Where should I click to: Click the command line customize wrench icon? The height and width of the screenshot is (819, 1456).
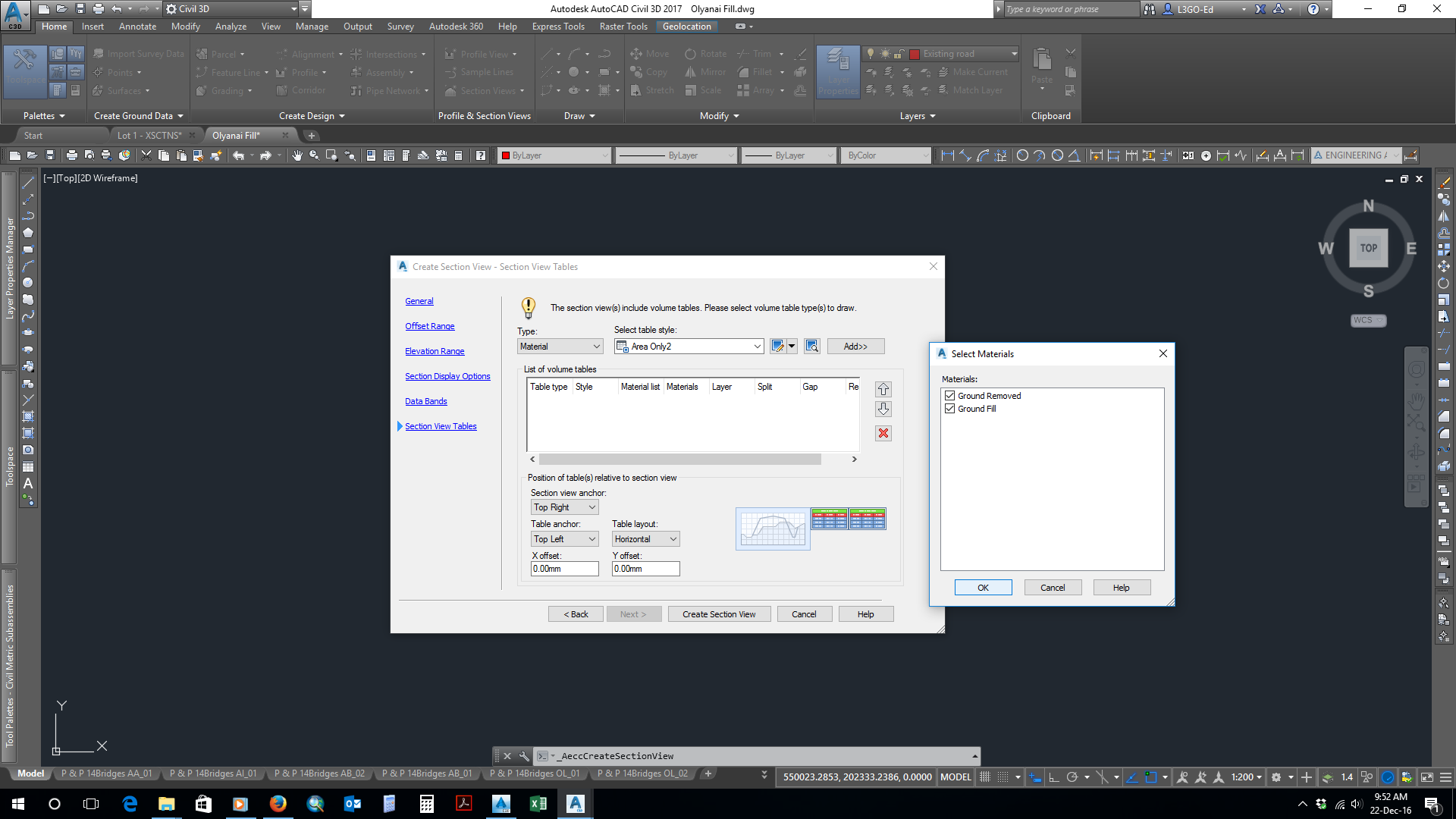tap(524, 756)
